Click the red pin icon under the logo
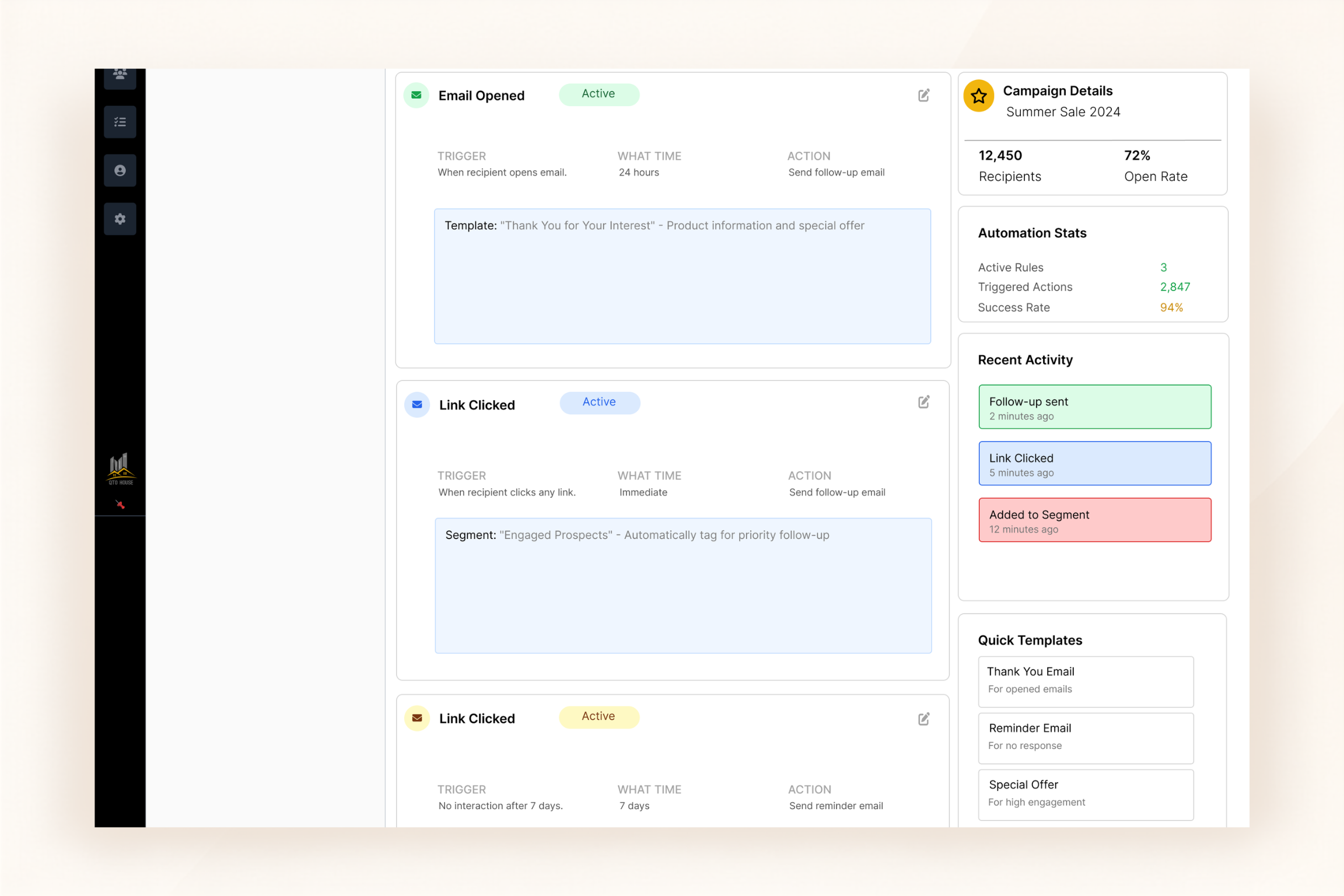1344x896 pixels. [x=120, y=505]
